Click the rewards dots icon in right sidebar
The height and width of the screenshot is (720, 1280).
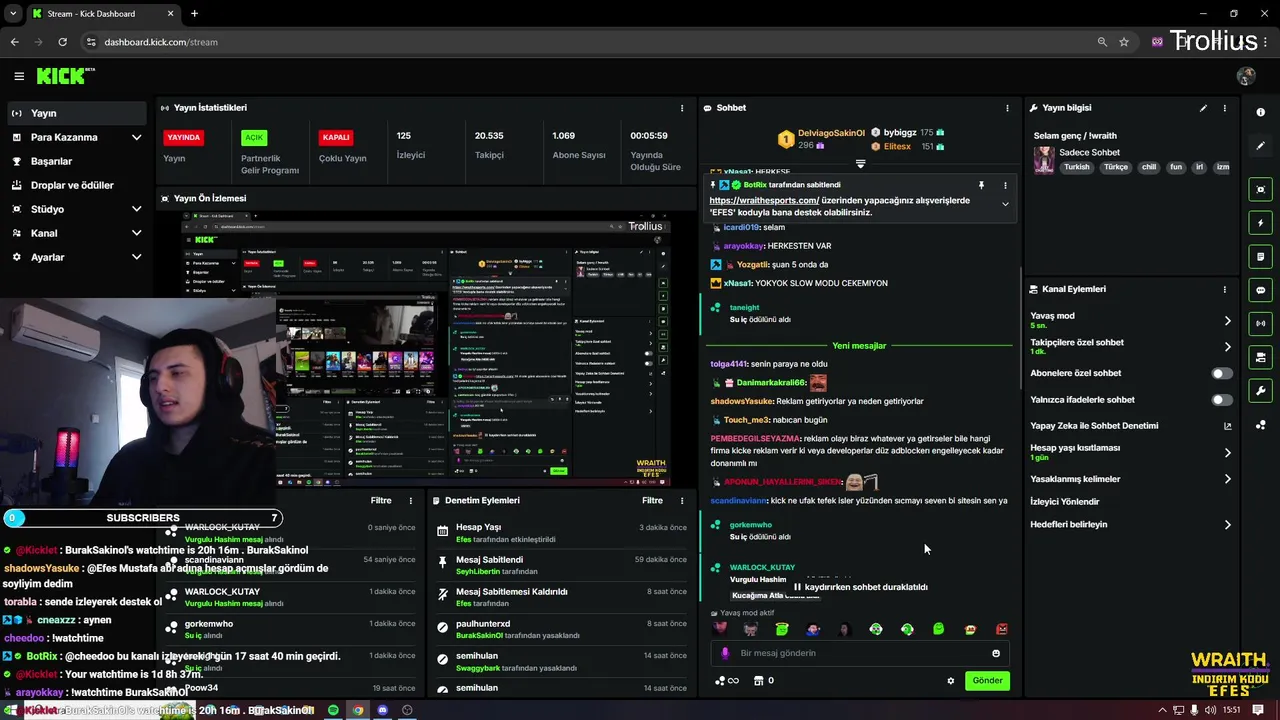pyautogui.click(x=1260, y=425)
